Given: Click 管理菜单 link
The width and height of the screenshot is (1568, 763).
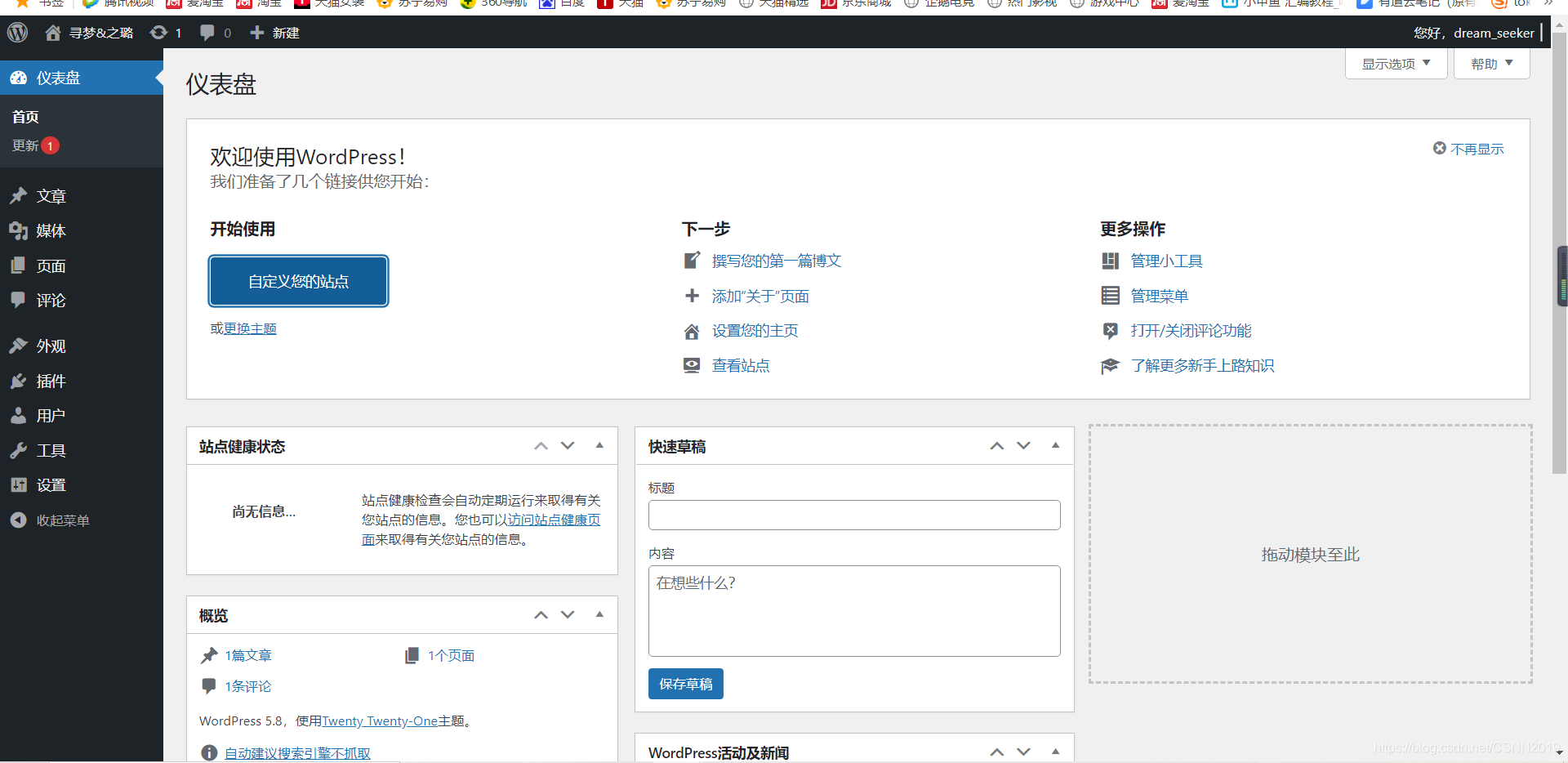Looking at the screenshot, I should [1159, 296].
